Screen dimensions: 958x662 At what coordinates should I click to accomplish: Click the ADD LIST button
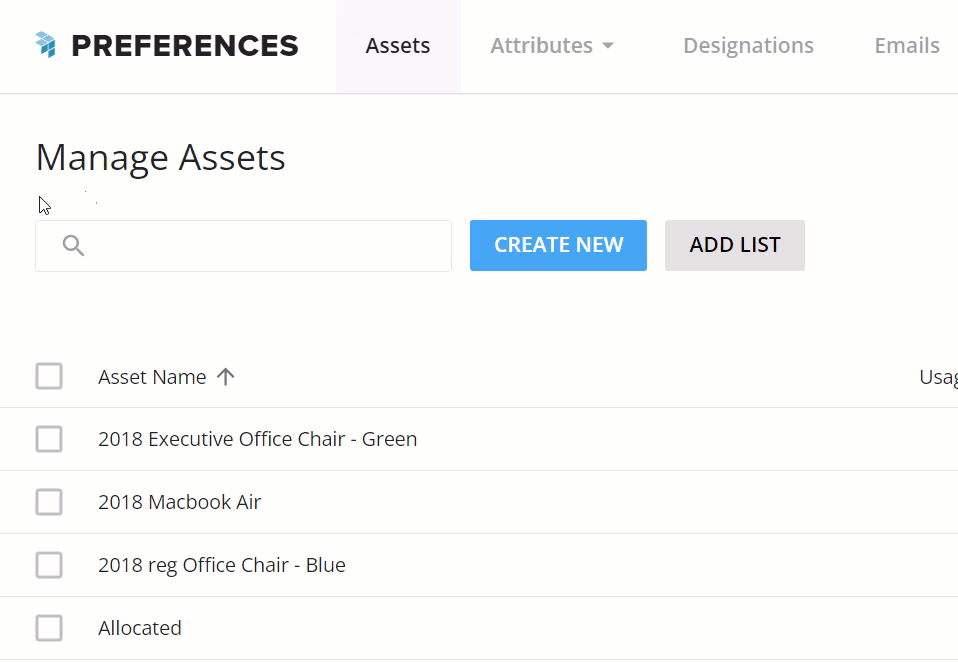(x=735, y=245)
